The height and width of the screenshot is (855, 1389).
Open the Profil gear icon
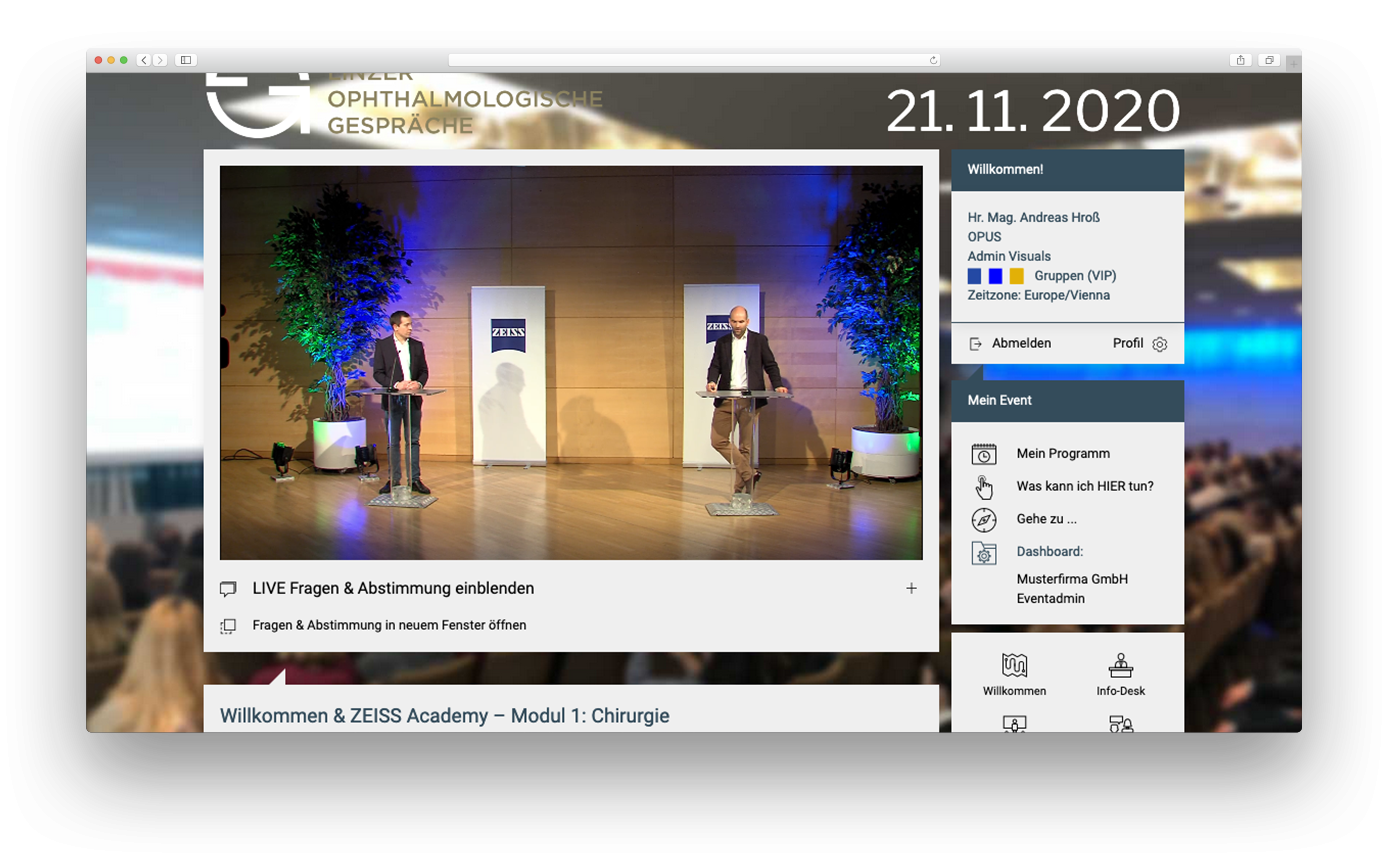(1159, 344)
